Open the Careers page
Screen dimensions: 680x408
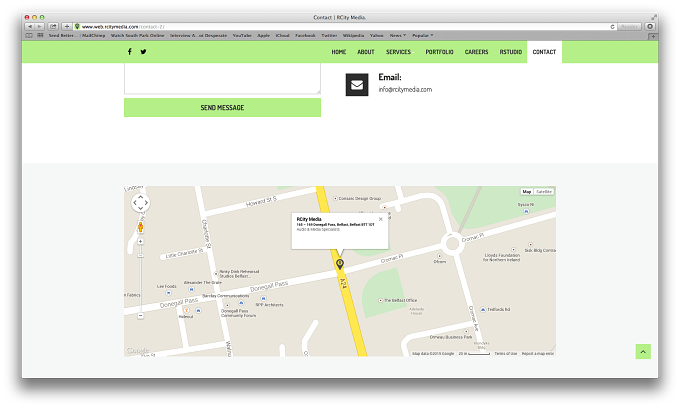coord(477,52)
